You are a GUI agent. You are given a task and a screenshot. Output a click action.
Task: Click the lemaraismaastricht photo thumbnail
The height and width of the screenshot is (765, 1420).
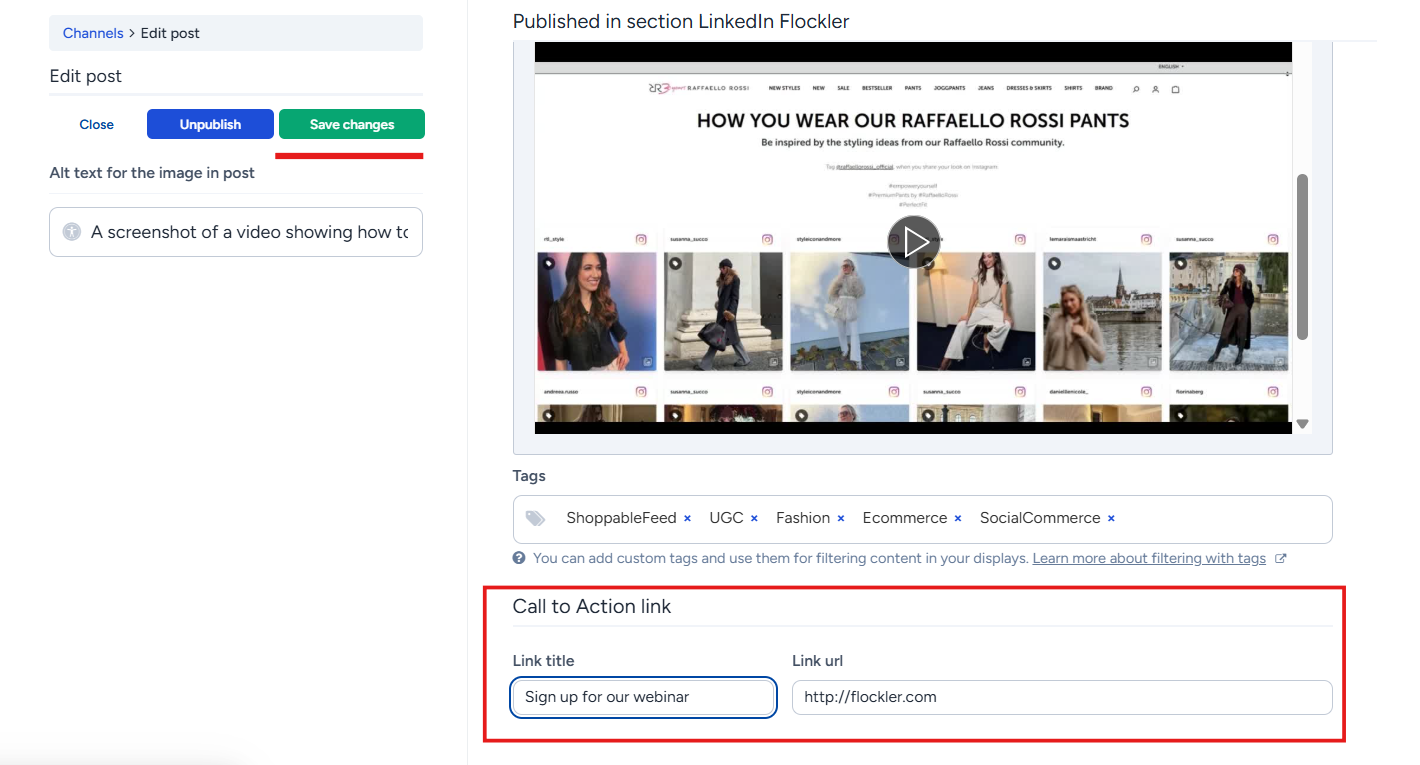pyautogui.click(x=1102, y=311)
